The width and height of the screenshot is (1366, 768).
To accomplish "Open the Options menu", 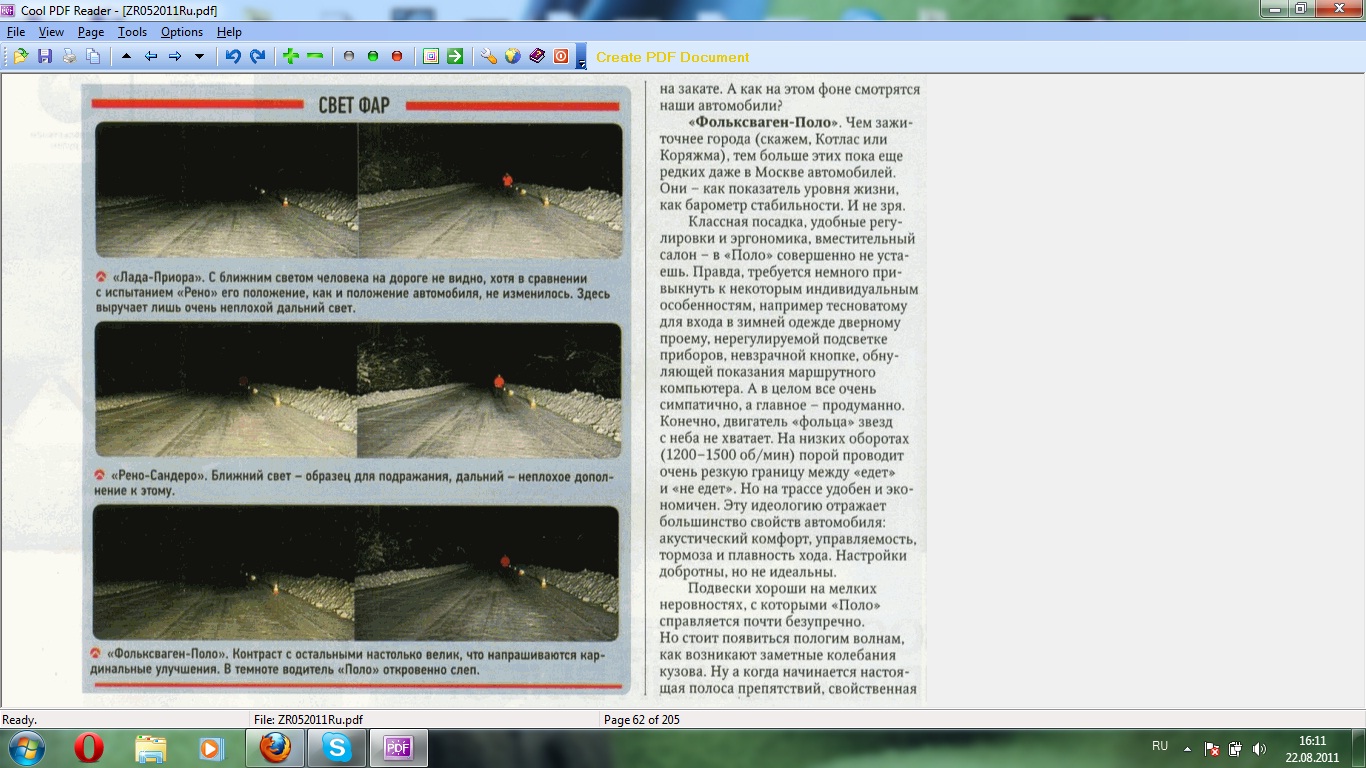I will click(182, 32).
